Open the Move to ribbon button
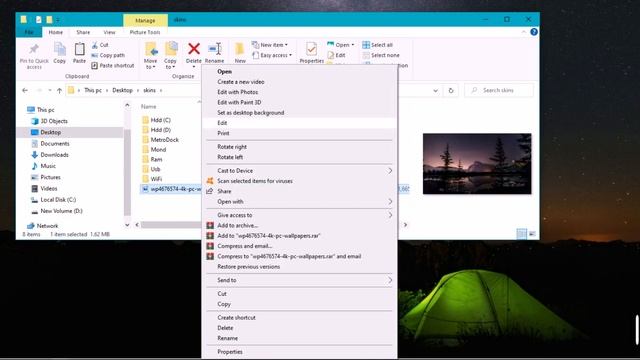The width and height of the screenshot is (640, 360). (x=151, y=55)
